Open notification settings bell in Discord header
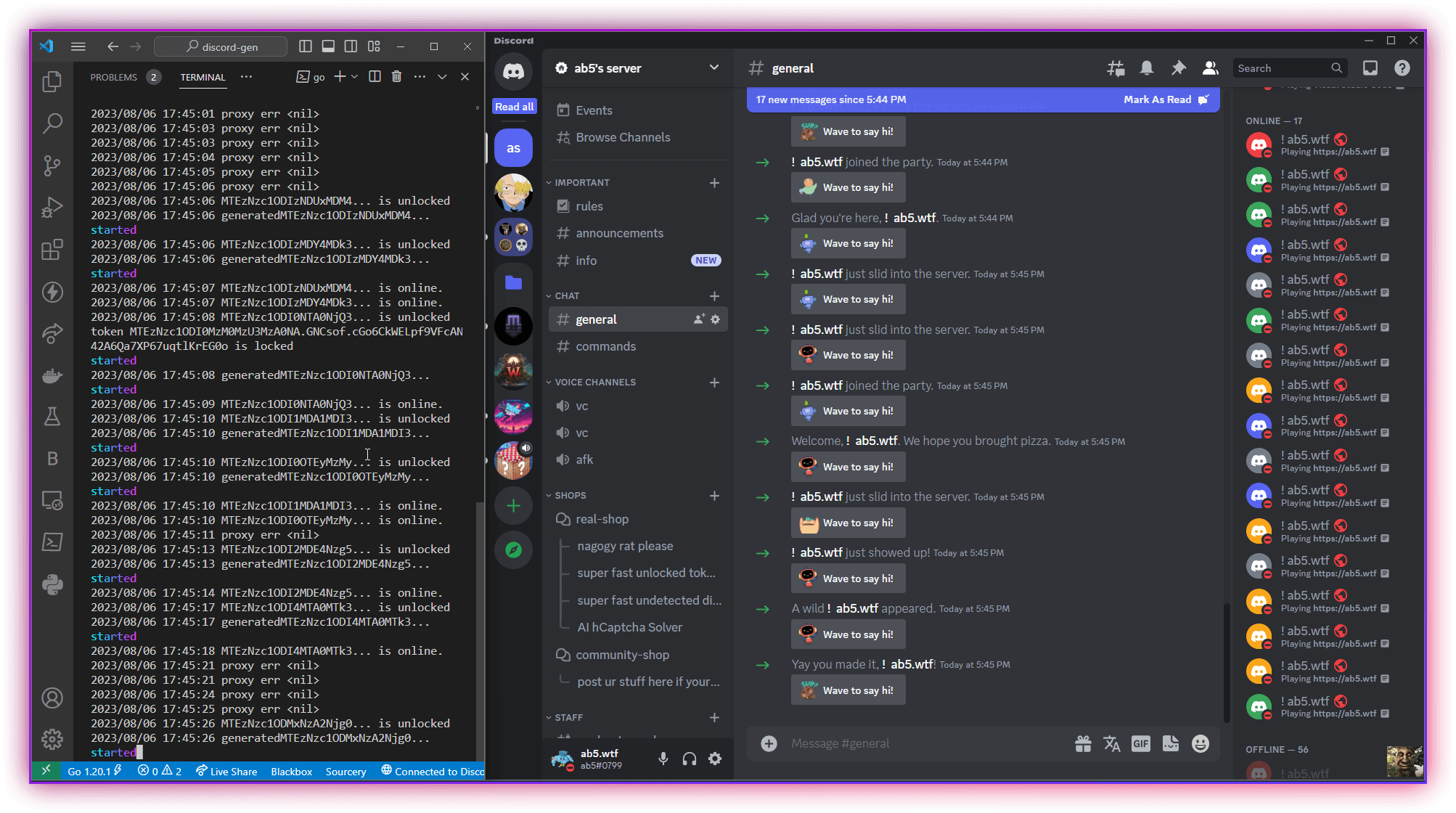Image resolution: width=1456 pixels, height=813 pixels. [x=1147, y=68]
